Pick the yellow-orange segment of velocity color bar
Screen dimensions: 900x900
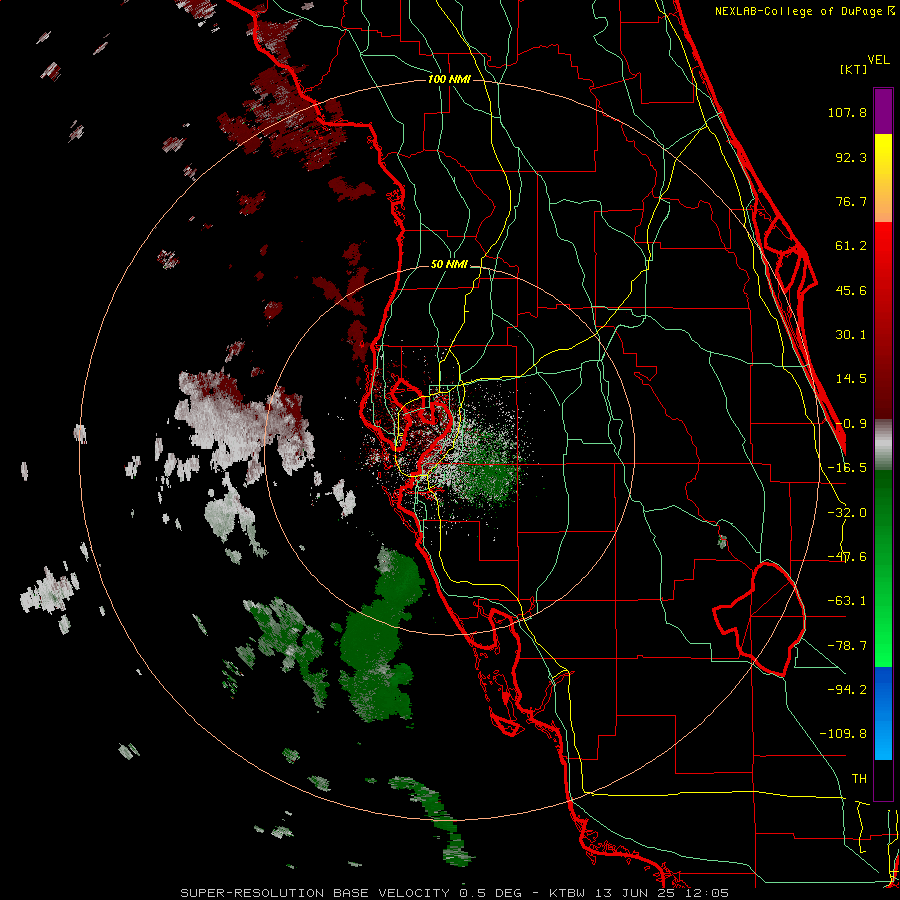point(883,179)
